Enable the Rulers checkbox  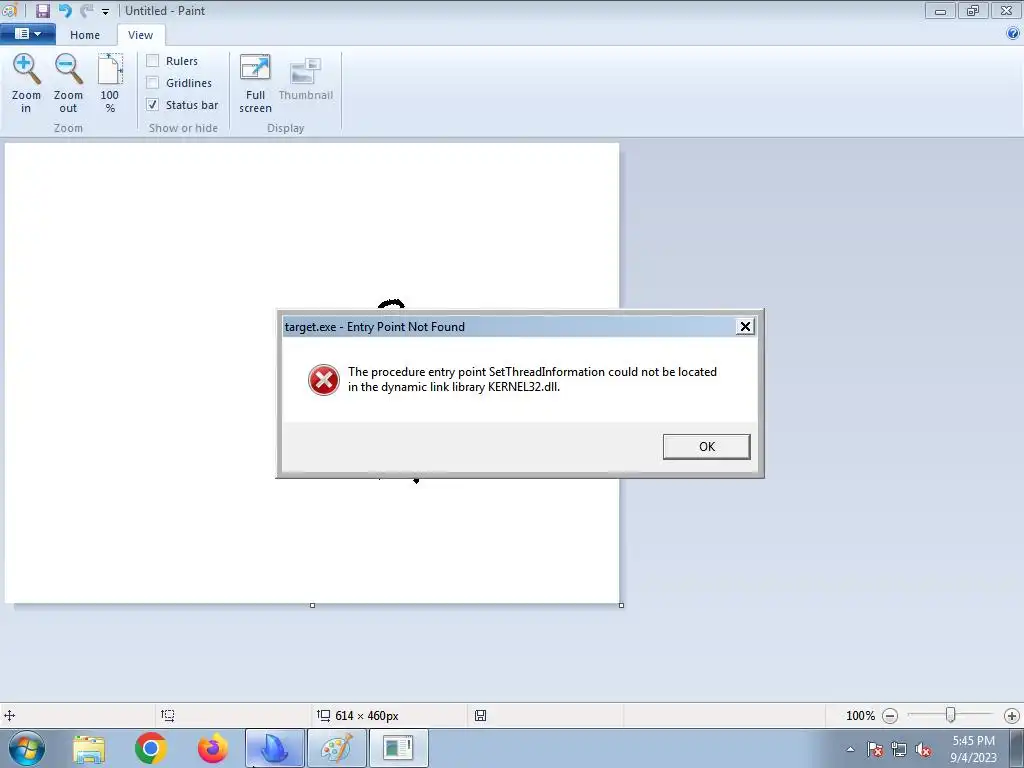coord(153,61)
